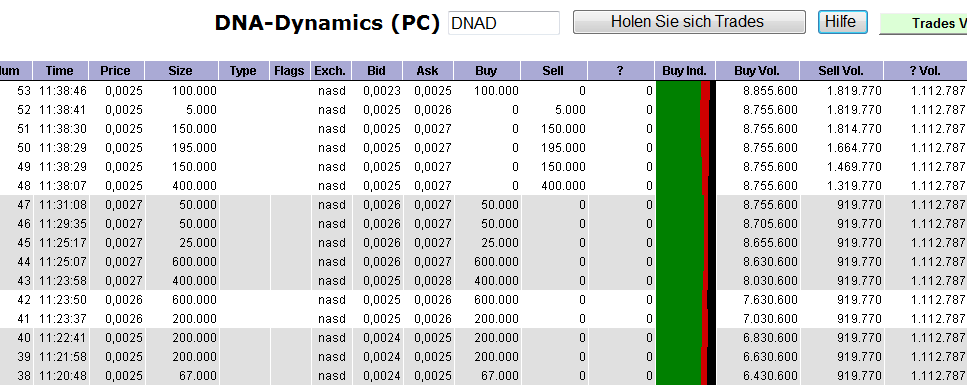
Task: Click Sell Vol. value 1.319.770
Action: coord(854,186)
